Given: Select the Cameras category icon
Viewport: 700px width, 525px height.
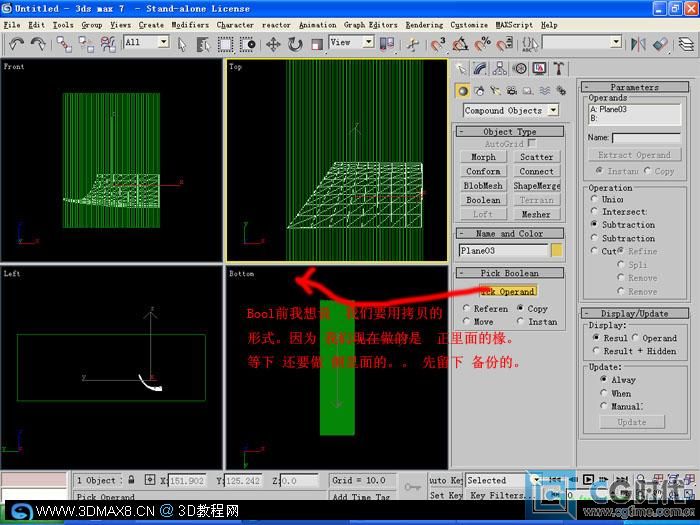Looking at the screenshot, I should 512,91.
